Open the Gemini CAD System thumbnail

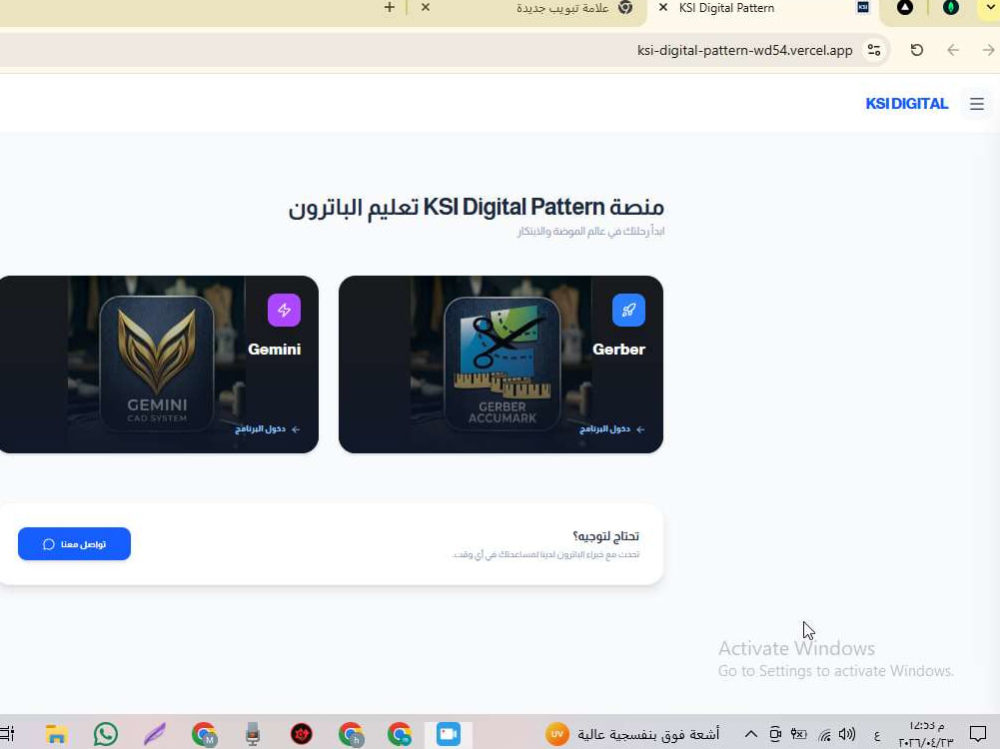pos(157,364)
